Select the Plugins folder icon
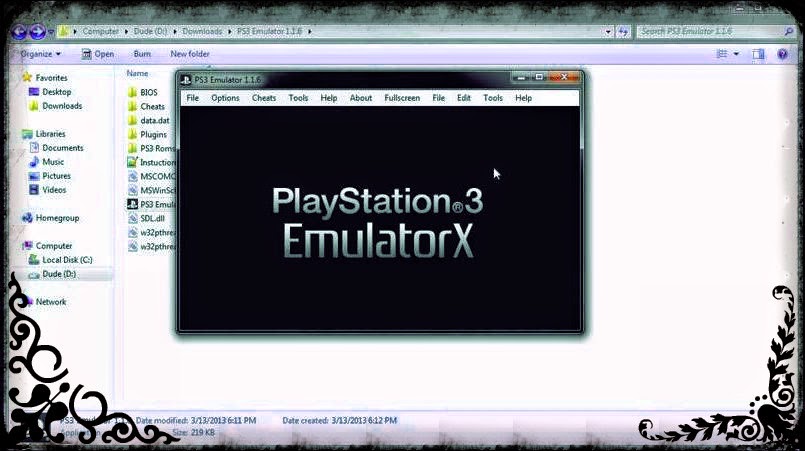This screenshot has width=805, height=451. (x=132, y=134)
